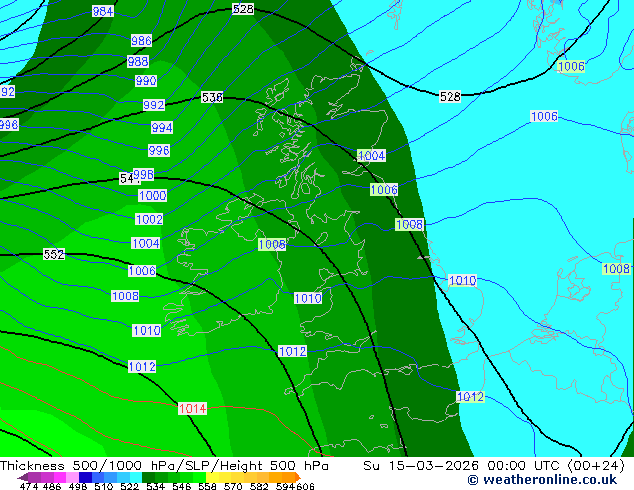This screenshot has width=634, height=490.
Task: Click the 984 isobar label
Action: [103, 11]
